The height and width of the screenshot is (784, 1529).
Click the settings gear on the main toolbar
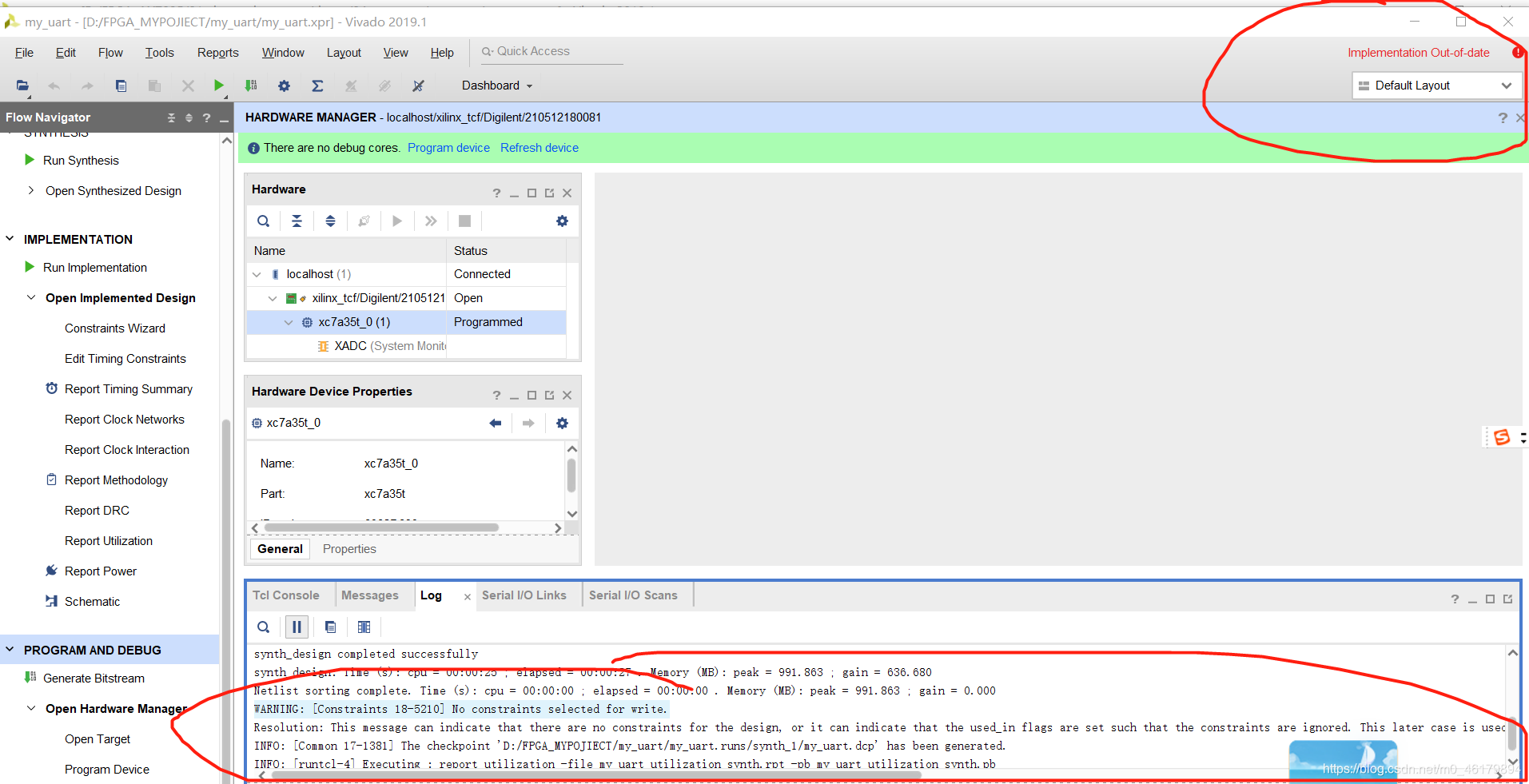click(284, 86)
